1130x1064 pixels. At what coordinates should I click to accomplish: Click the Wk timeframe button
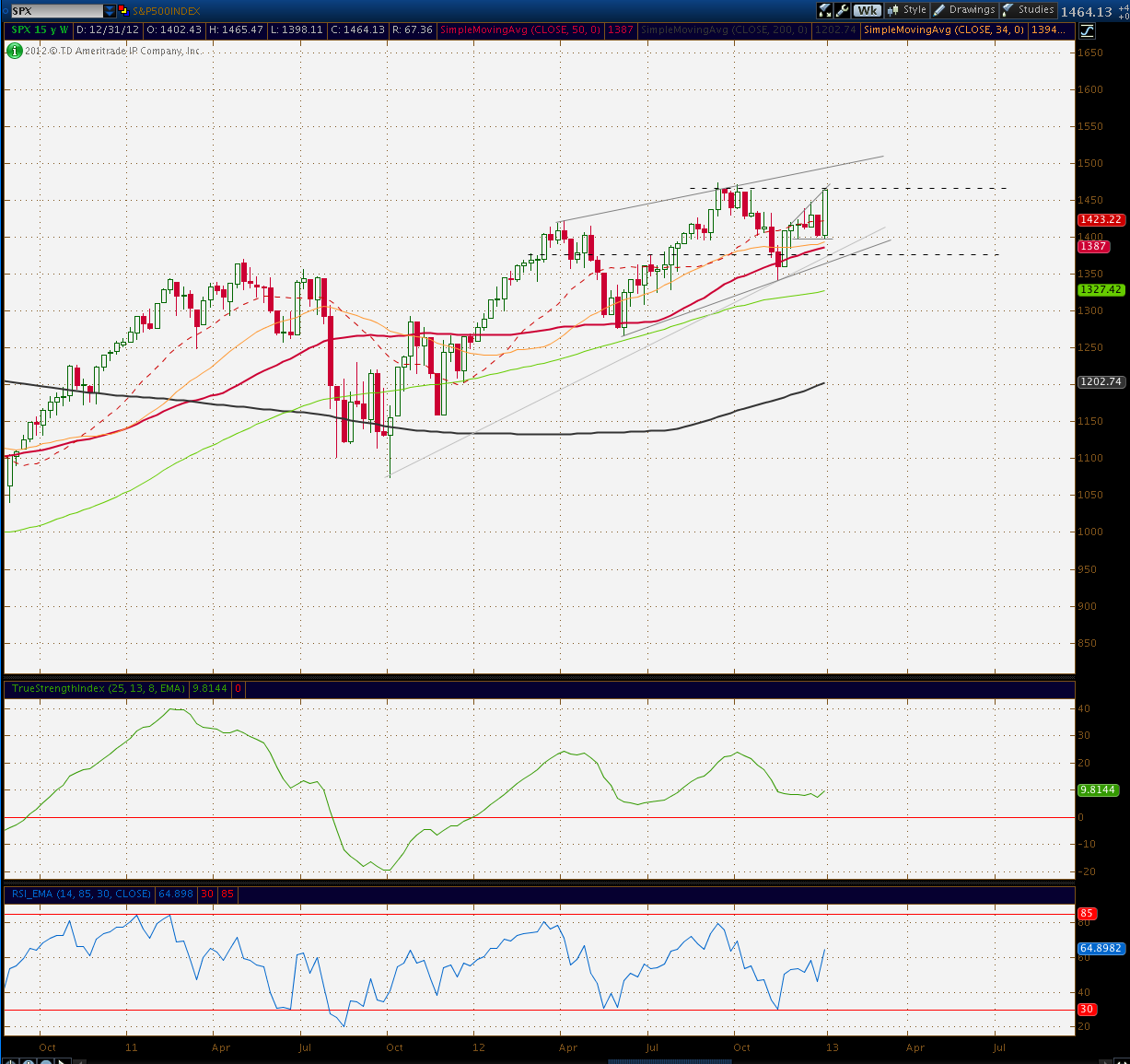tap(867, 10)
